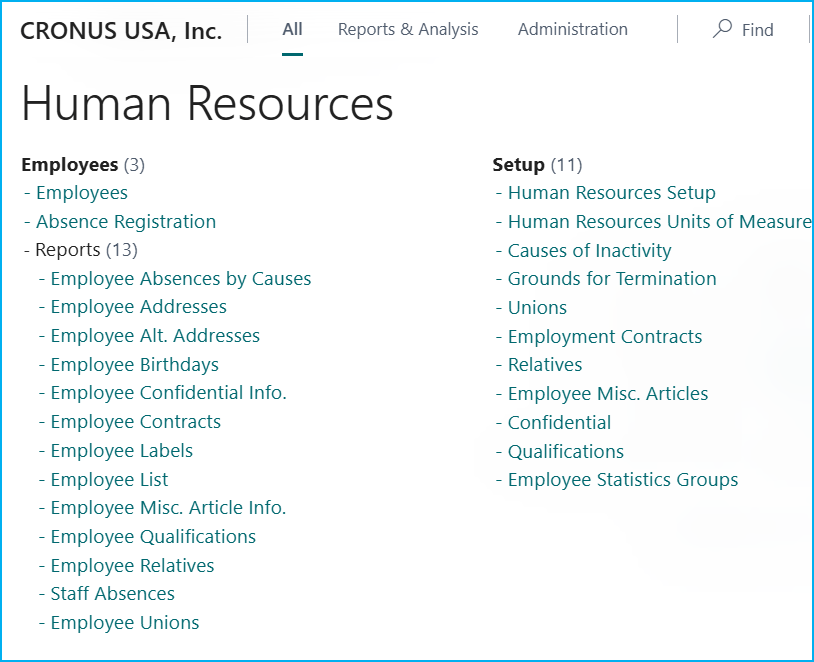Open Absence Registration
This screenshot has height=662, width=814.
click(x=126, y=222)
